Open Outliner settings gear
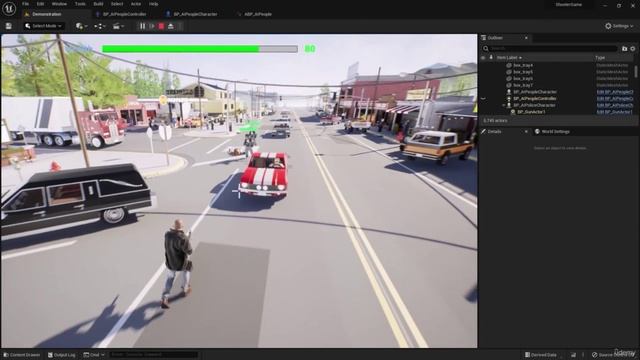The width and height of the screenshot is (640, 360). (633, 49)
